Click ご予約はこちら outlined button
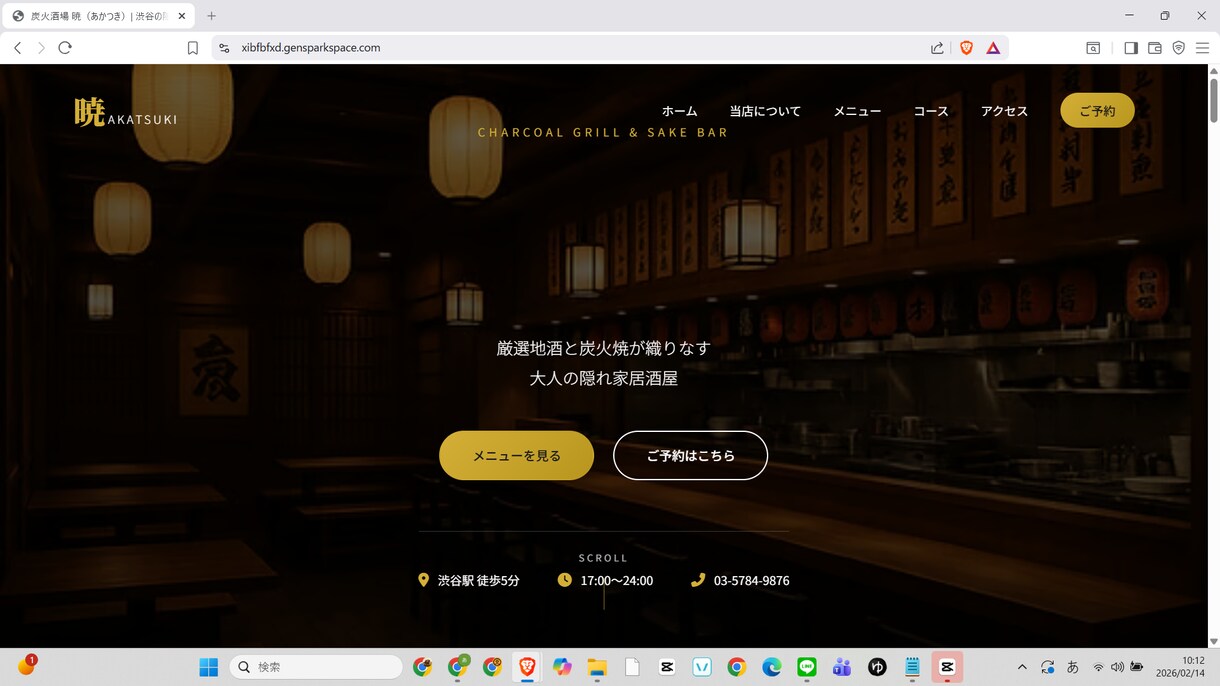 pyautogui.click(x=690, y=455)
